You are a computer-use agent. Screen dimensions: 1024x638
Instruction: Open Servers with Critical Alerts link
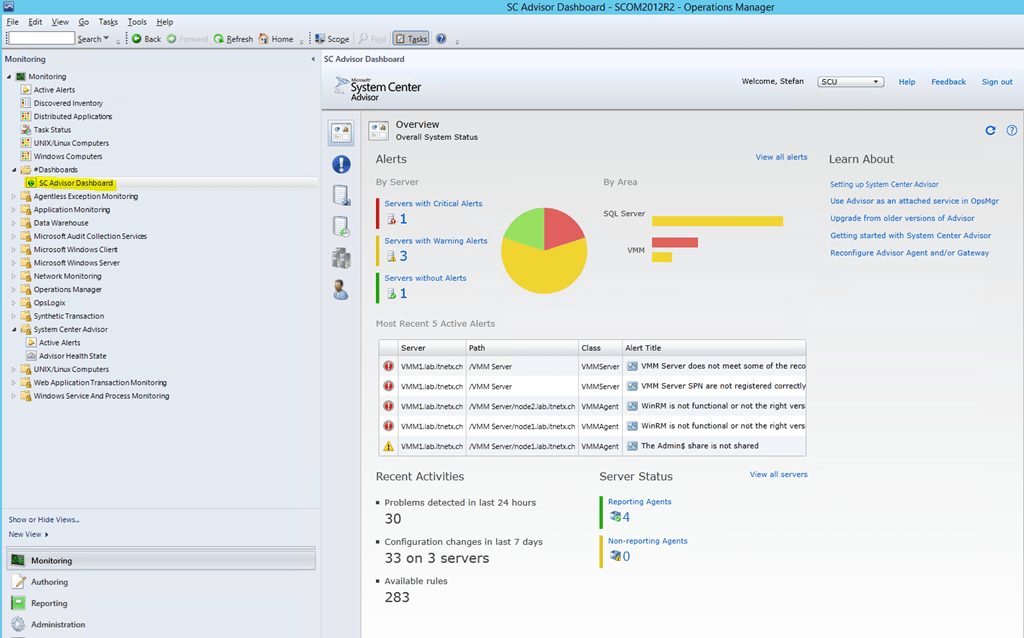[x=433, y=203]
